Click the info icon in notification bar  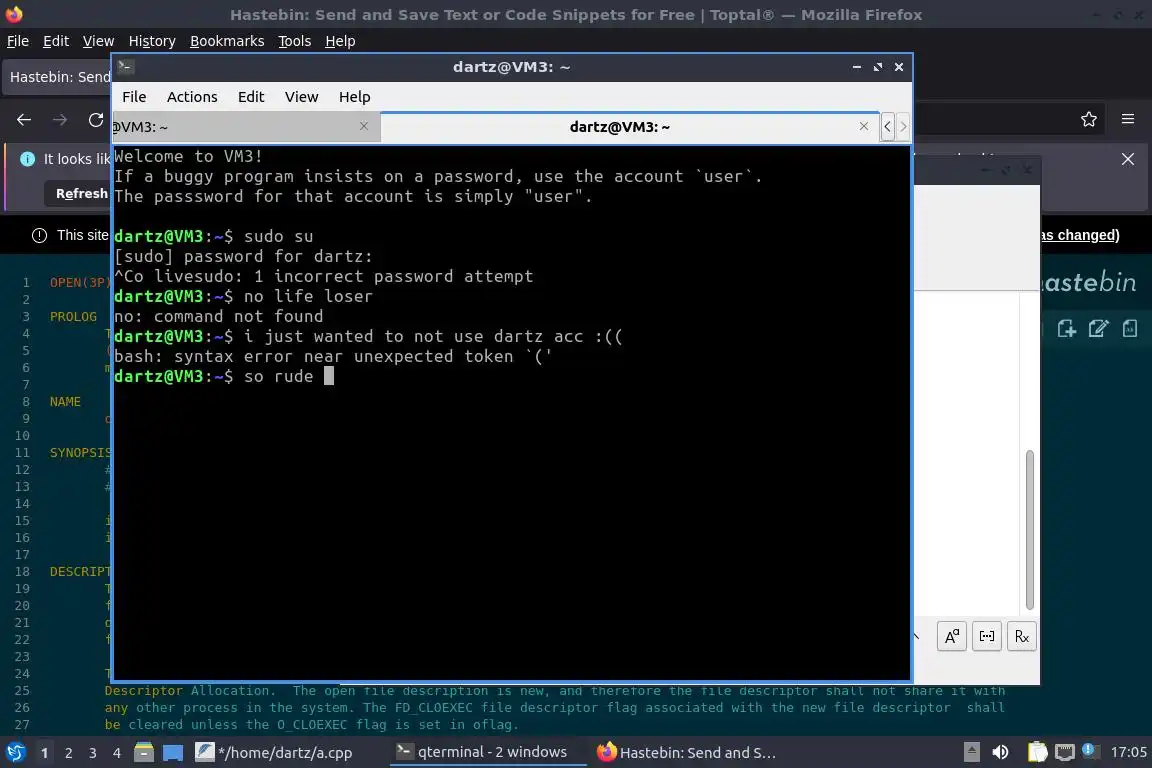pyautogui.click(x=27, y=159)
